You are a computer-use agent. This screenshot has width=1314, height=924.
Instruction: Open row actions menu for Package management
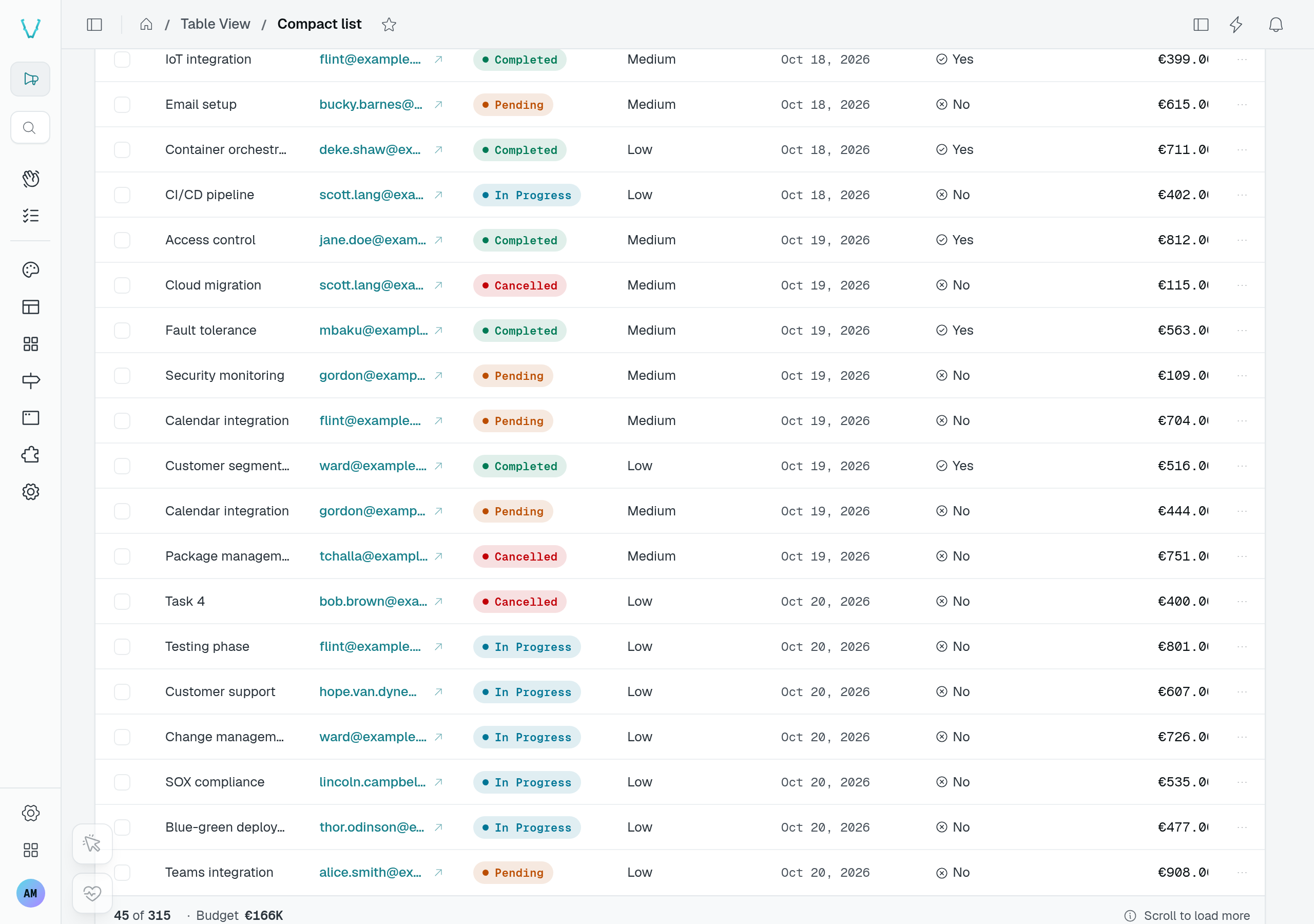pyautogui.click(x=1242, y=556)
